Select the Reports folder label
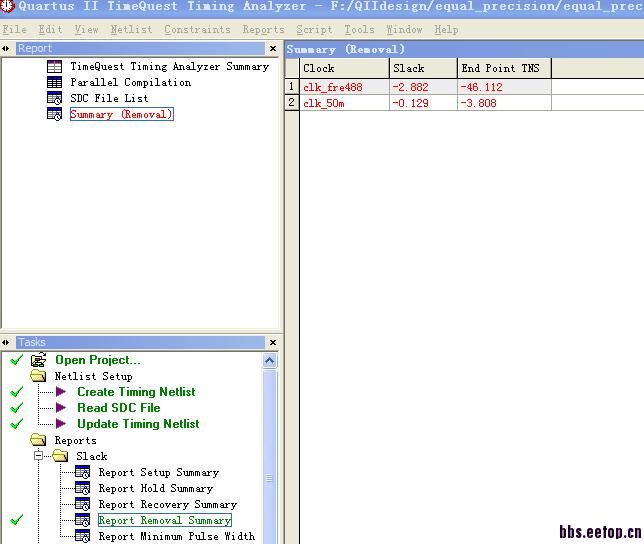The image size is (644, 544). click(76, 440)
